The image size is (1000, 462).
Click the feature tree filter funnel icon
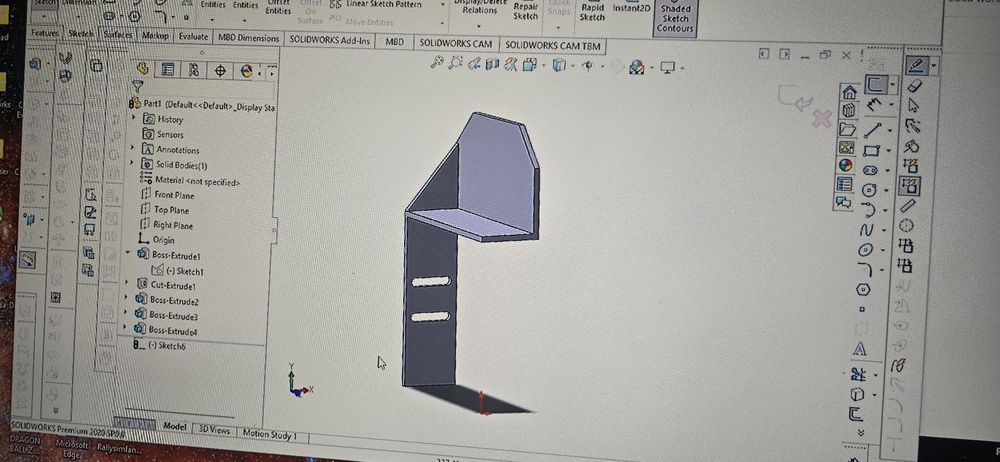click(x=137, y=86)
